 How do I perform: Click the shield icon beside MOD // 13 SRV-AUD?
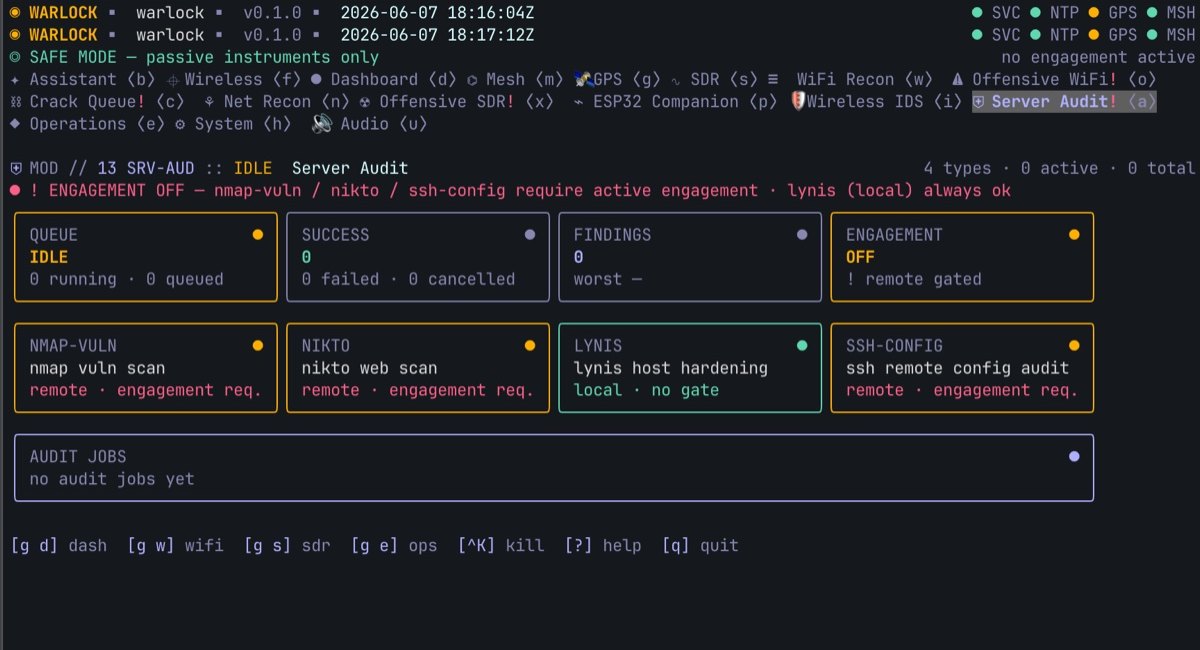pos(15,168)
